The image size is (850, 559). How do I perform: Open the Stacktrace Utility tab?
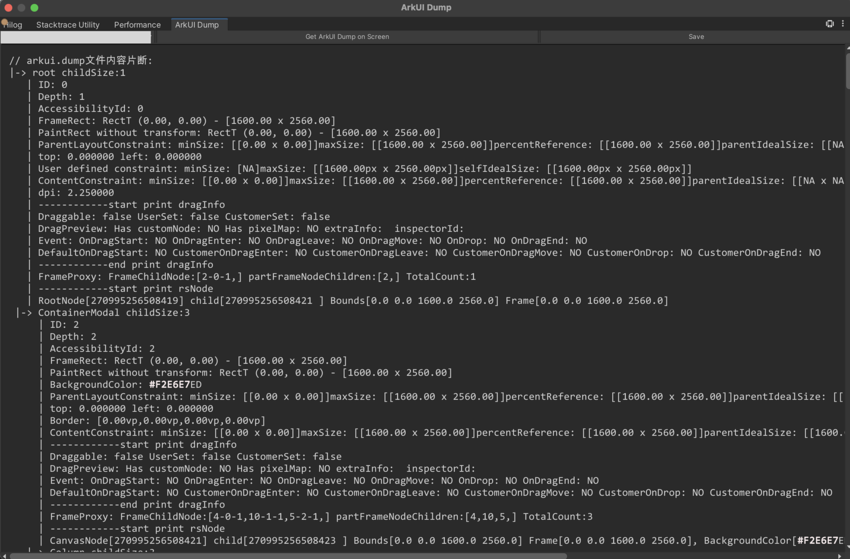68,25
